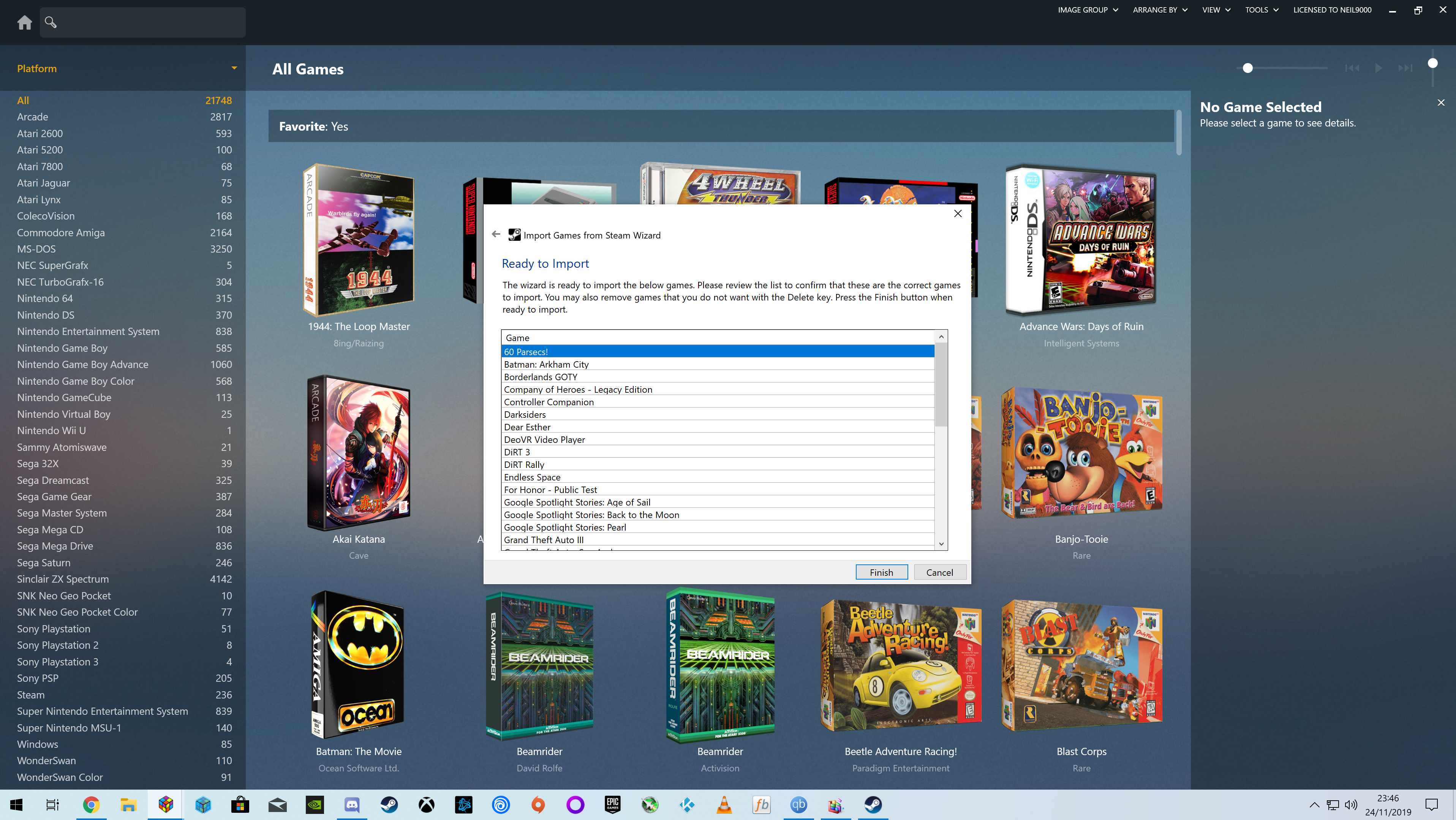The image size is (1456, 820).
Task: Open File Explorer from the taskbar
Action: (128, 805)
